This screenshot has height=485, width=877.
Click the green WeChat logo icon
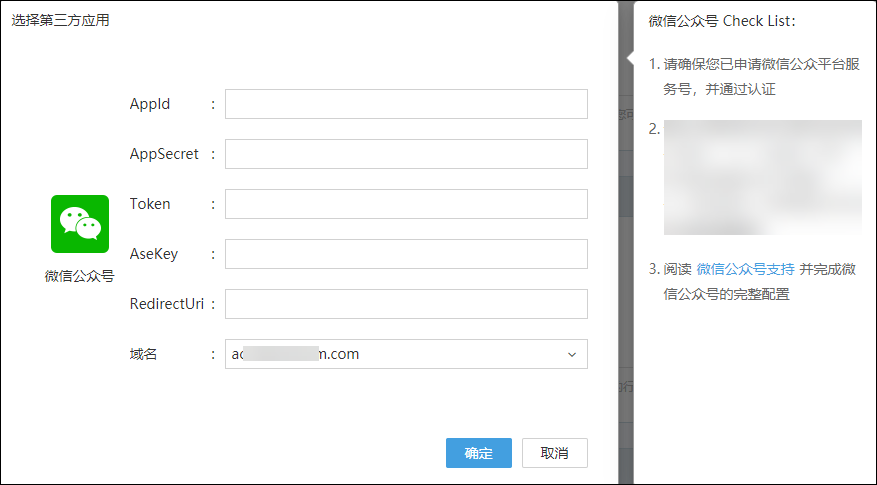click(80, 224)
